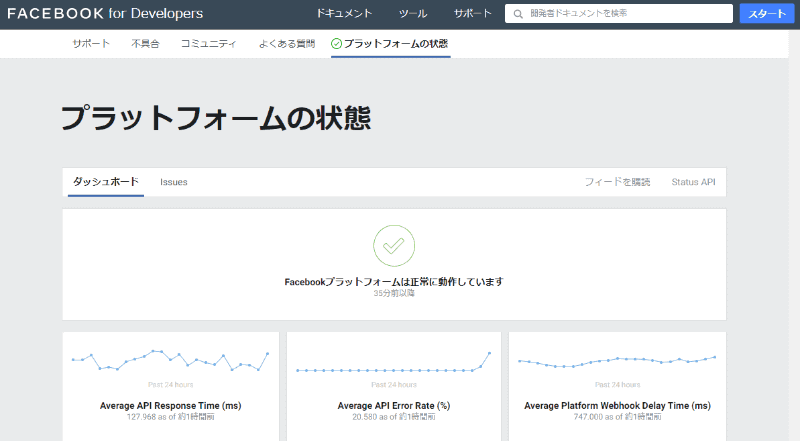Open the サポート menu in top header
This screenshot has width=800, height=441.
pyautogui.click(x=472, y=13)
